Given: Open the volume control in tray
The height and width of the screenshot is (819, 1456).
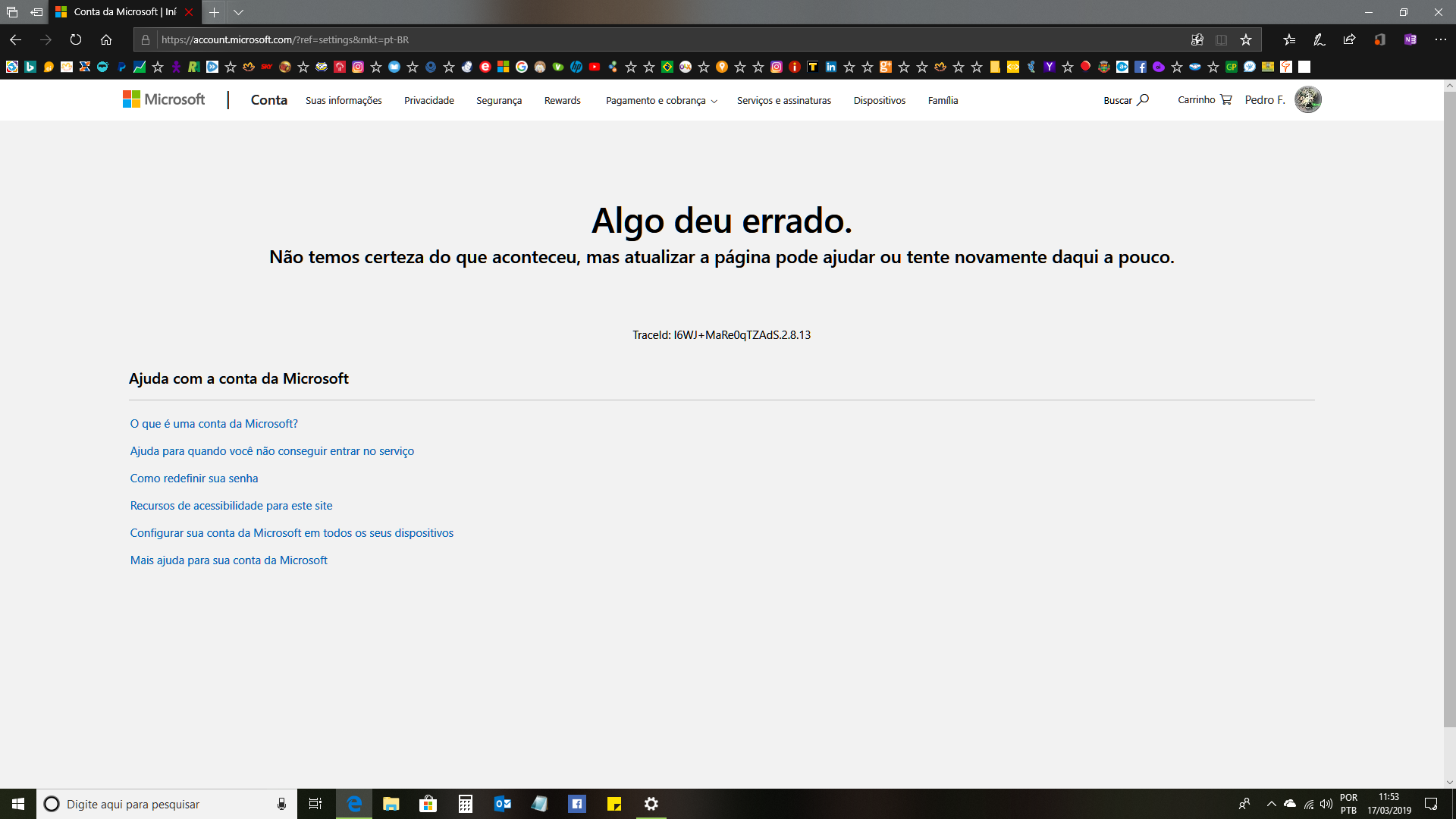Looking at the screenshot, I should click(1326, 804).
